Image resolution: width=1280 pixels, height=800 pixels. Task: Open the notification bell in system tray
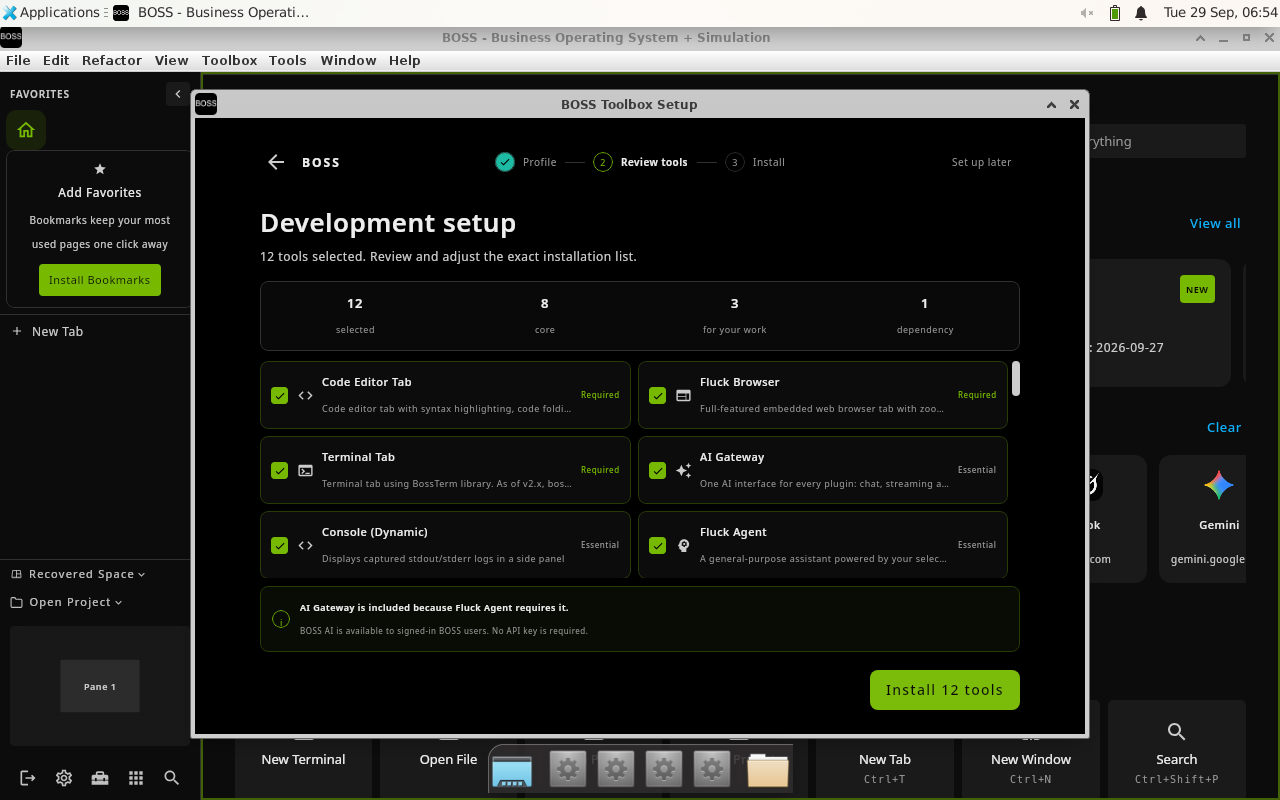[1141, 13]
